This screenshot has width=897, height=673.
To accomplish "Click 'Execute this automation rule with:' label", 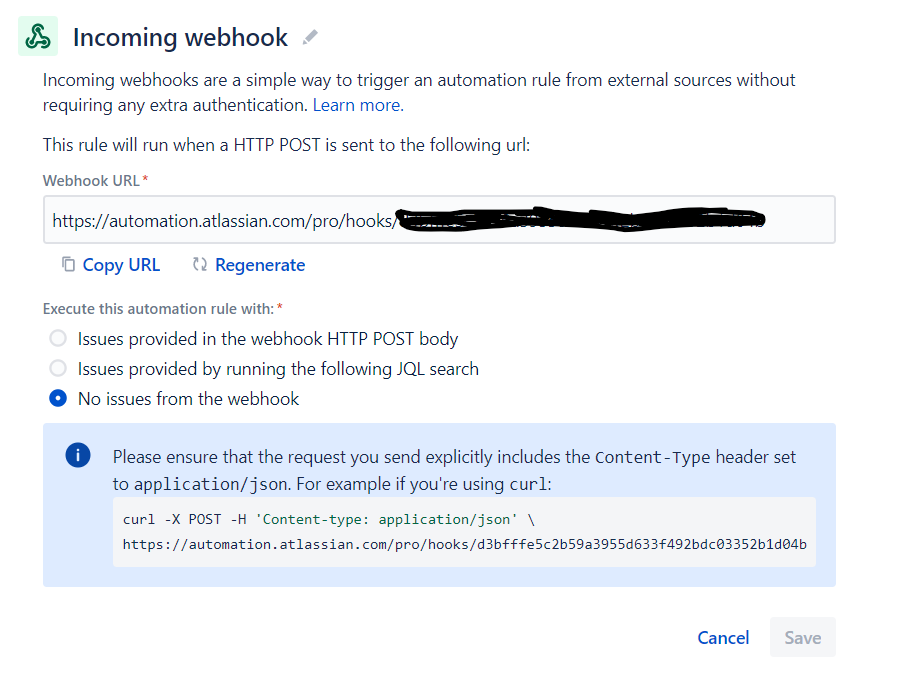I will 158,309.
